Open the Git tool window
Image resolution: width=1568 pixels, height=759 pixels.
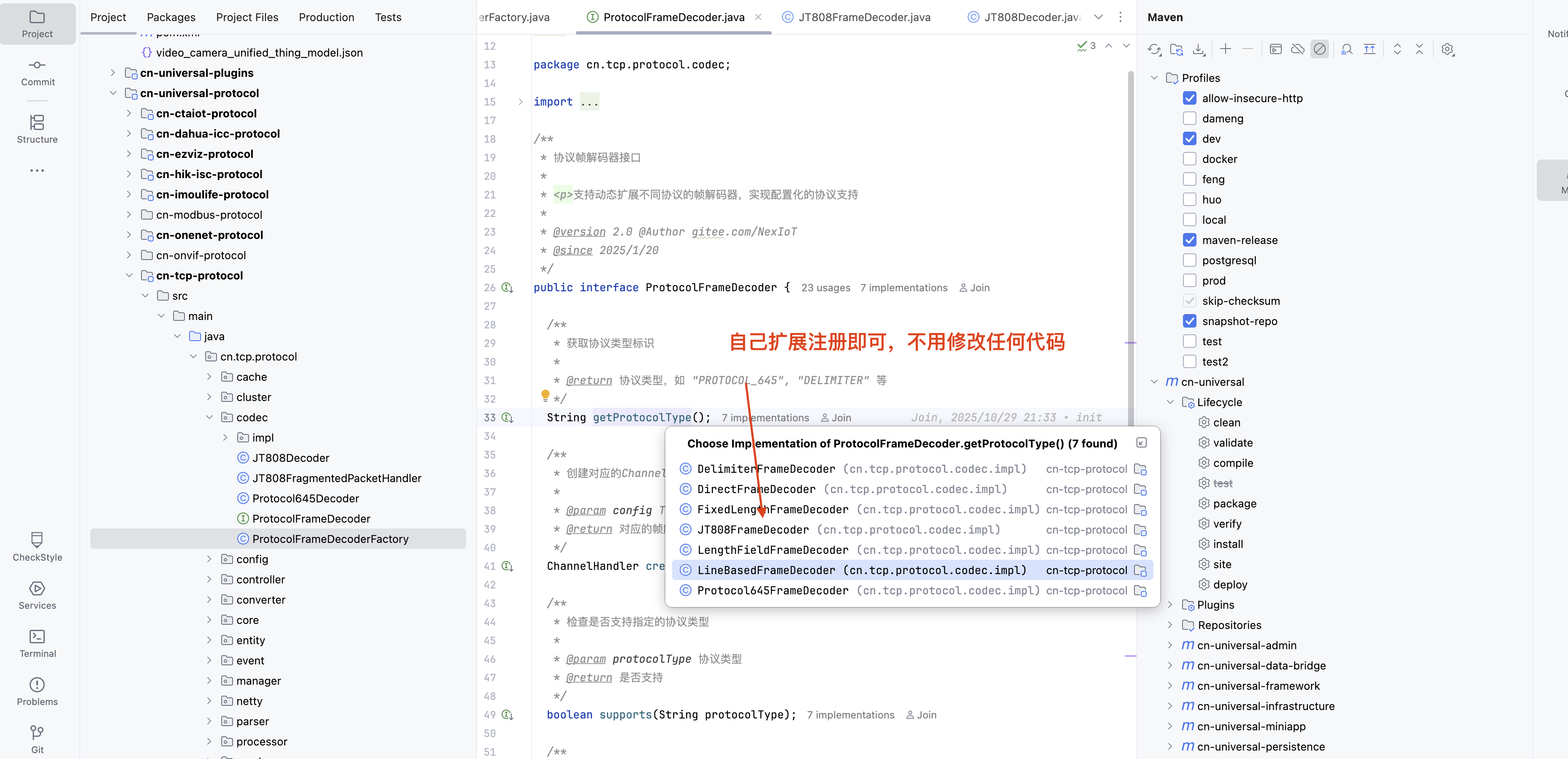37,739
